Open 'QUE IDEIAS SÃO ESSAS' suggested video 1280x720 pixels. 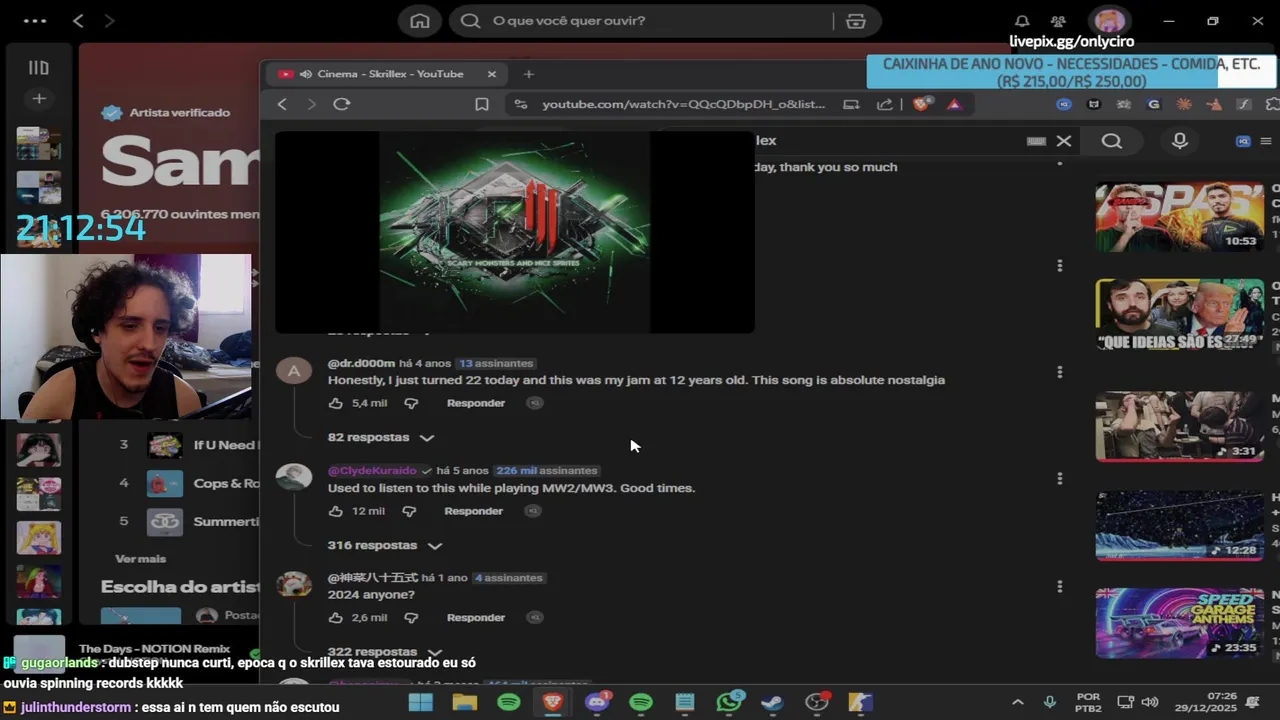pos(1179,315)
